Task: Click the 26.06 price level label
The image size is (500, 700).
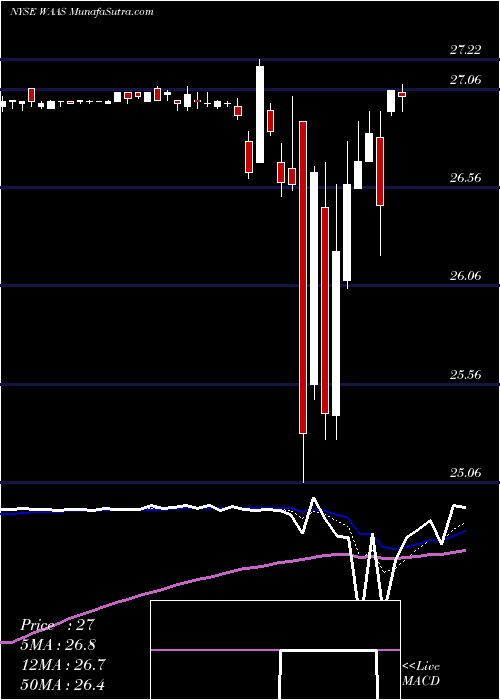Action: 466,276
